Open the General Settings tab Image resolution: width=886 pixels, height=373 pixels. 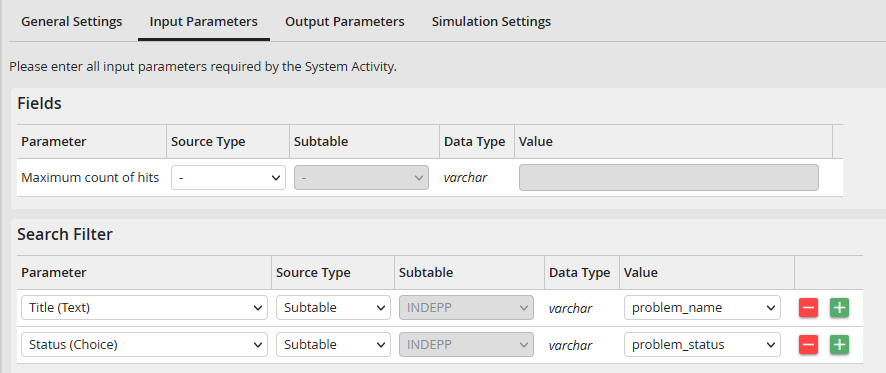coord(72,21)
